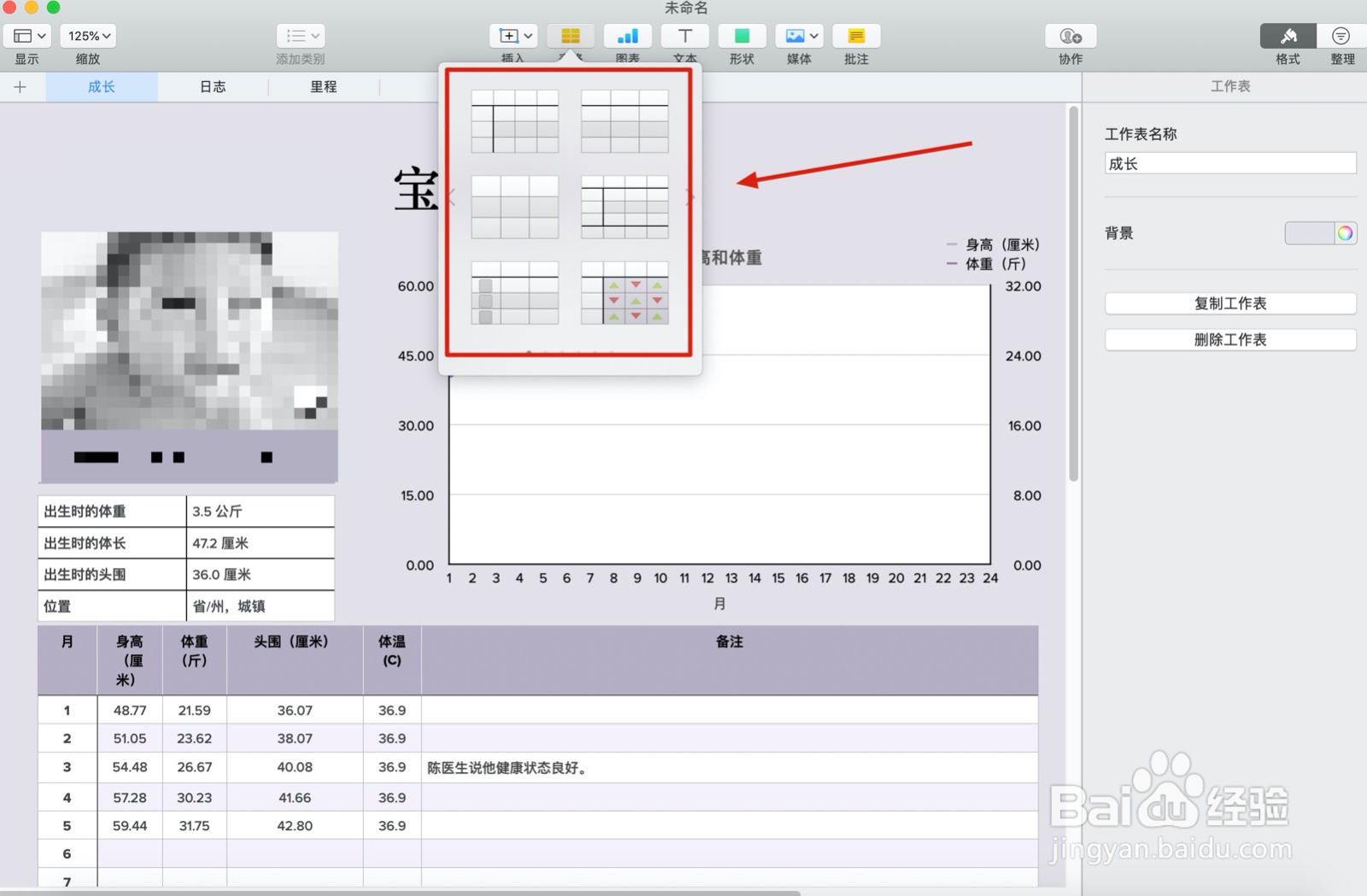Open the Chart insert menu
1367x896 pixels.
(x=628, y=36)
